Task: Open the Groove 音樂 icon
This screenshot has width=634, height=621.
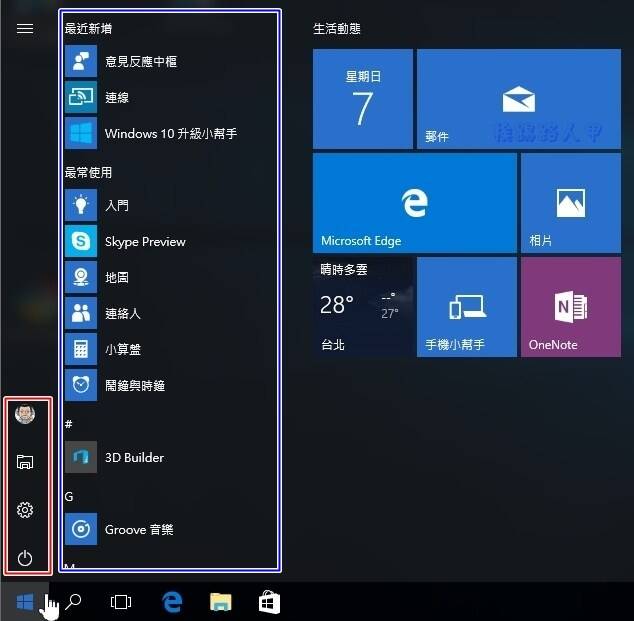Action: click(x=81, y=529)
